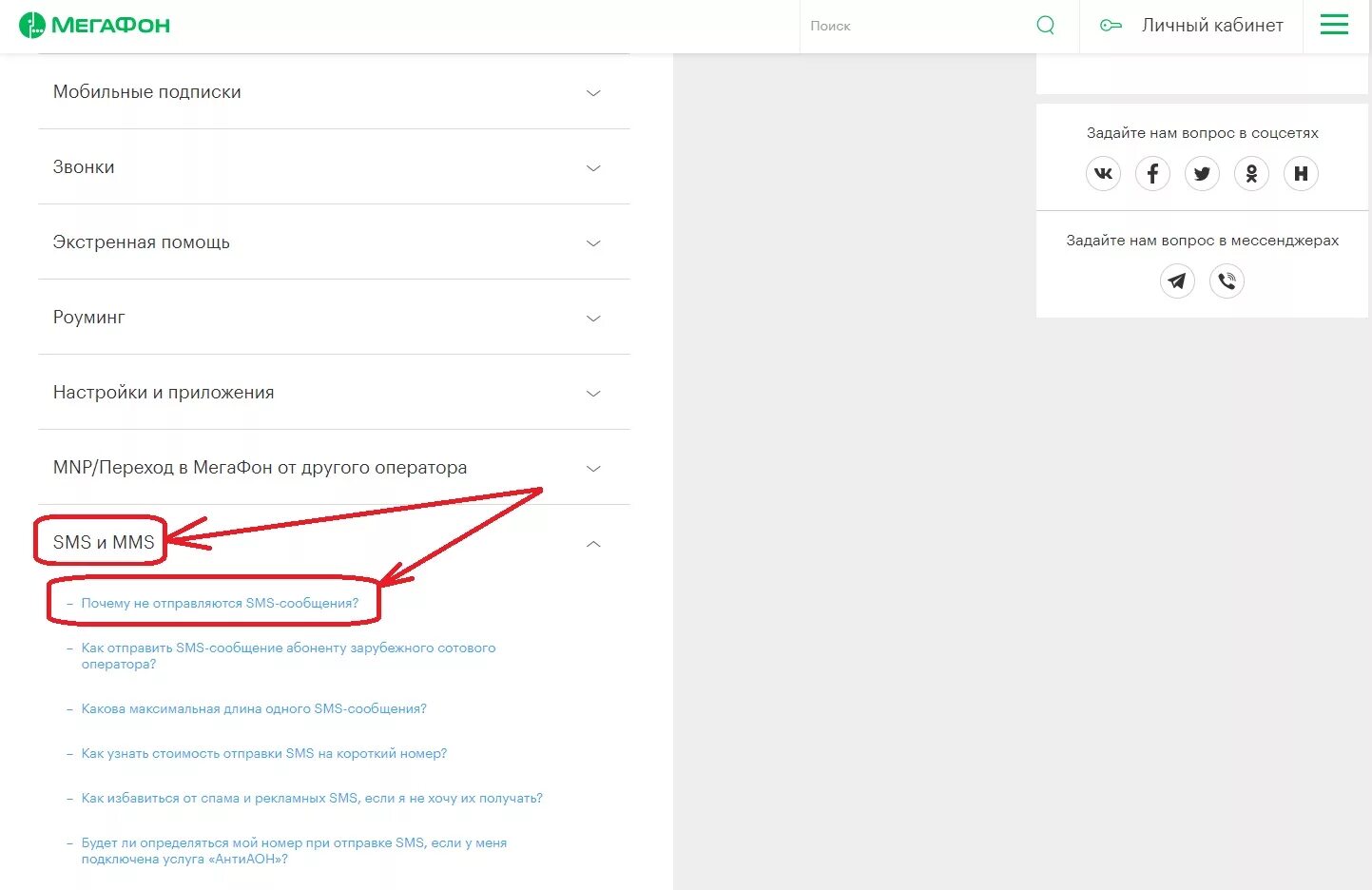Viewport: 1372px width, 890px height.
Task: Open the green hamburger menu
Action: tap(1334, 25)
